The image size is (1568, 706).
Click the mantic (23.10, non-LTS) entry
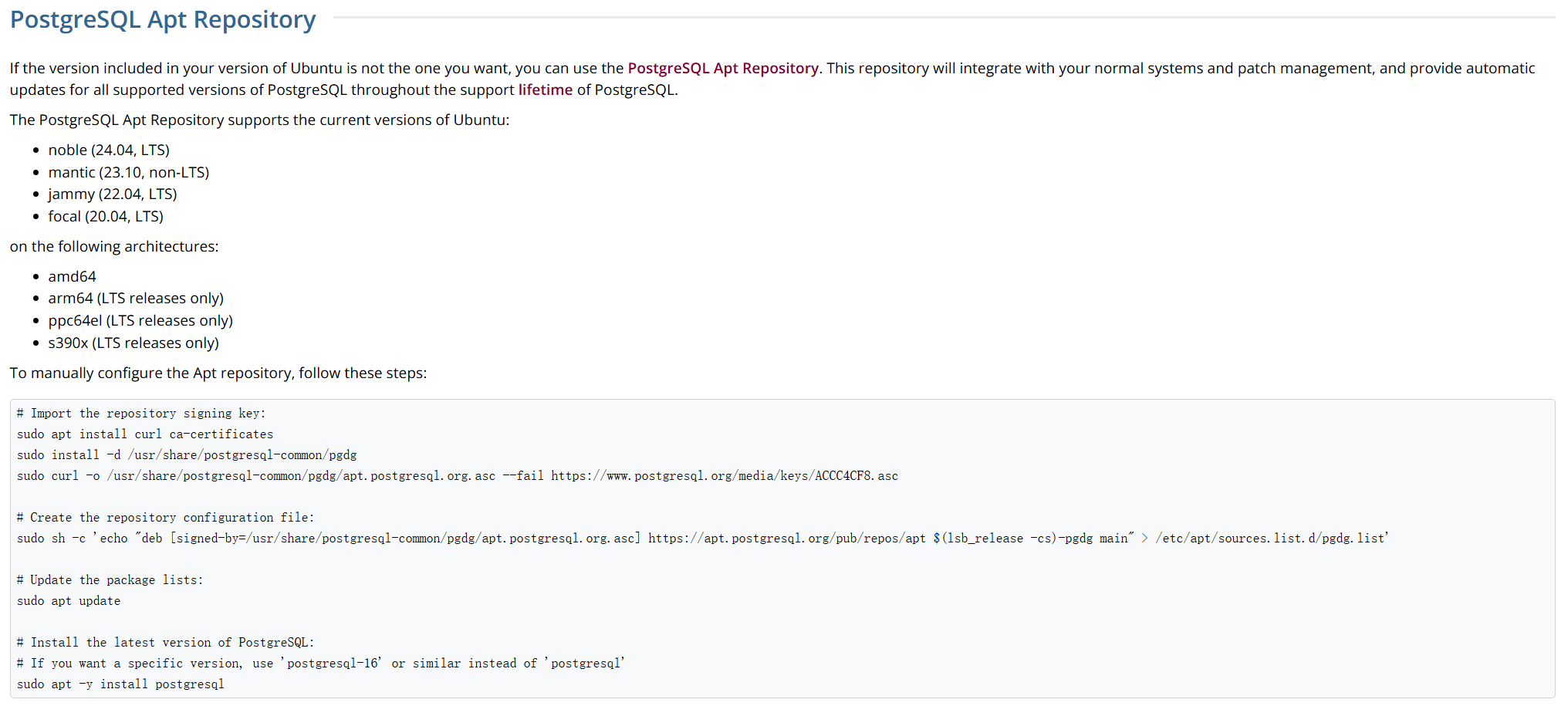[x=128, y=172]
